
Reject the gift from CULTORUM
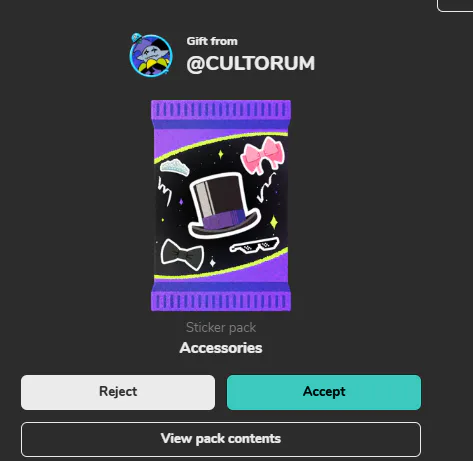pyautogui.click(x=118, y=392)
